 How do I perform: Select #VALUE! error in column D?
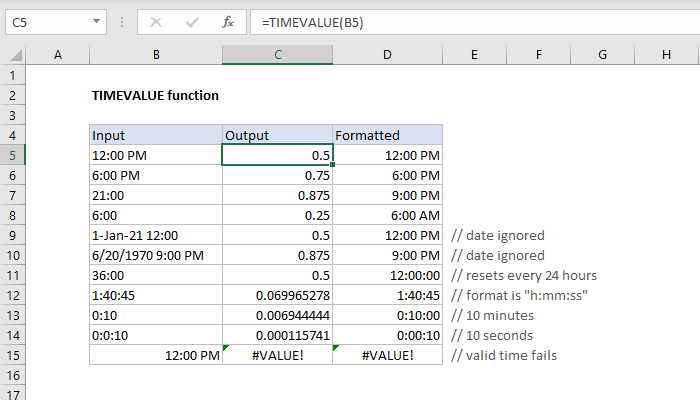pos(388,355)
